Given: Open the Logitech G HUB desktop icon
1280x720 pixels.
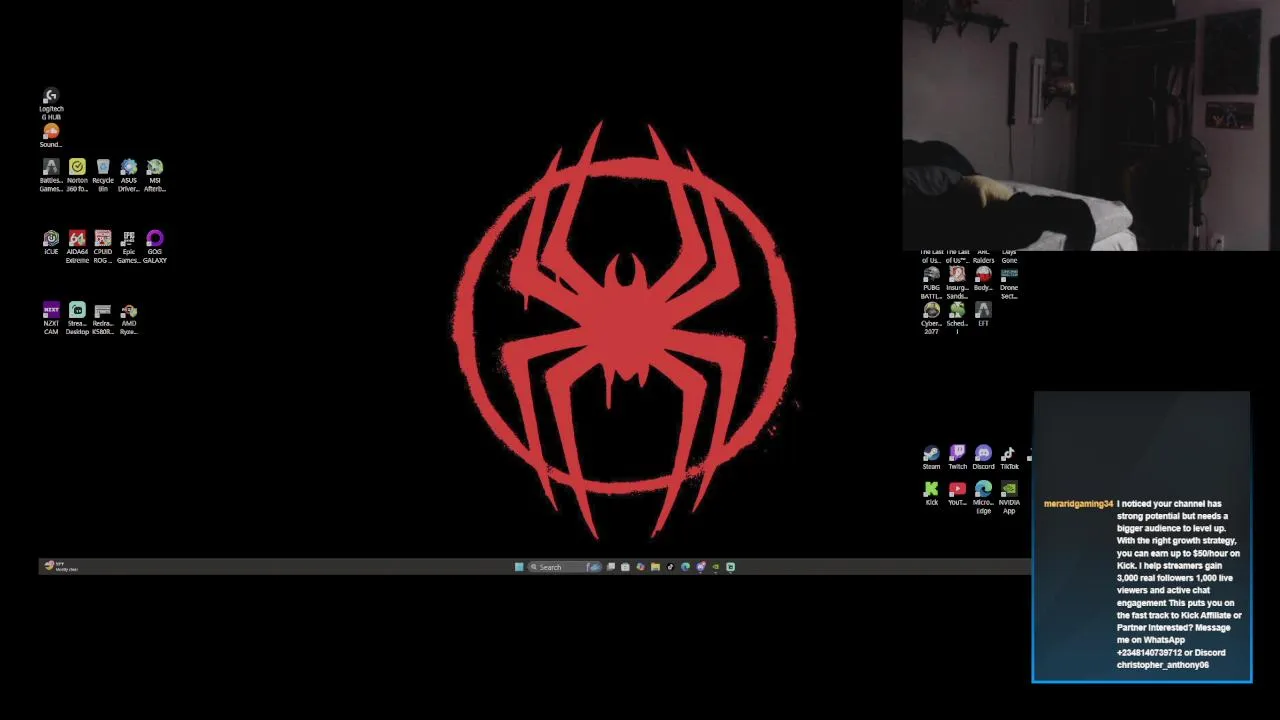Looking at the screenshot, I should tap(51, 104).
